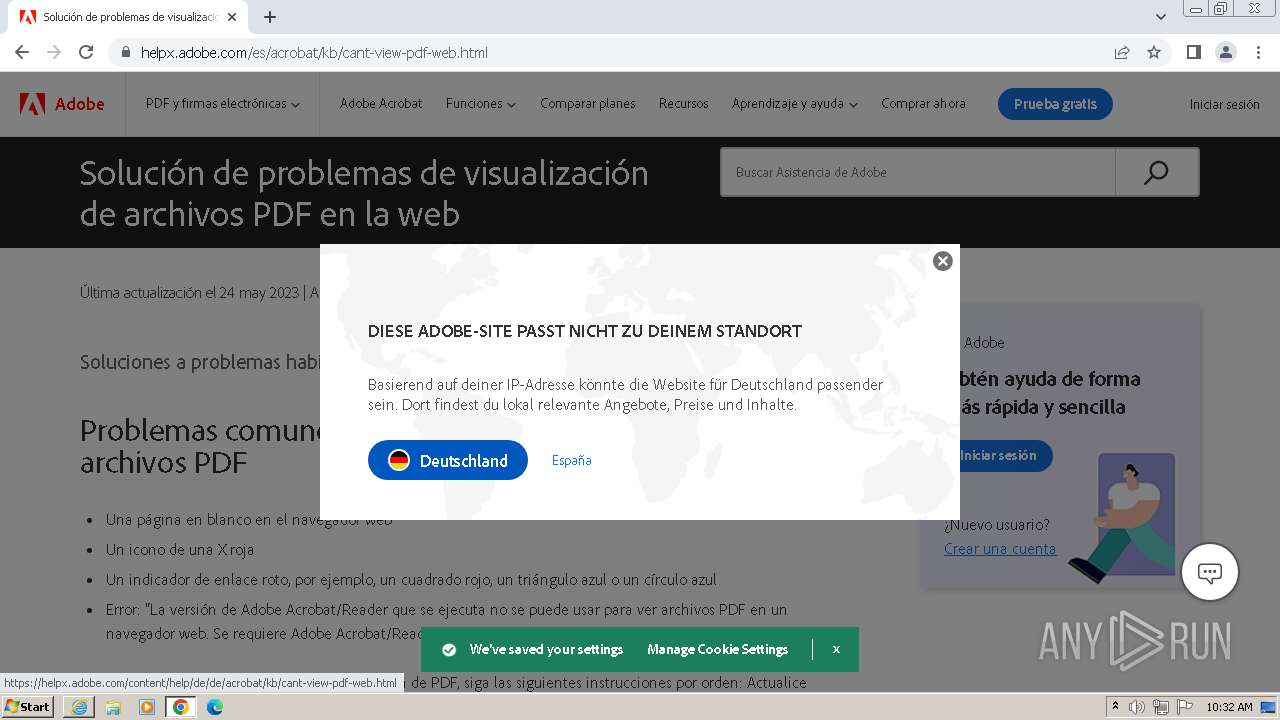Click Iniciar sesión in the header

click(x=1224, y=104)
